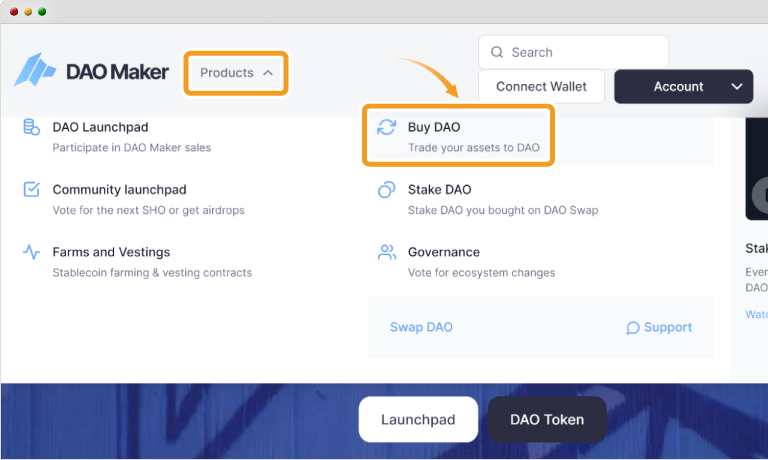This screenshot has height=460, width=768.
Task: Open the DAO Launchpad menu item
Action: (x=118, y=137)
